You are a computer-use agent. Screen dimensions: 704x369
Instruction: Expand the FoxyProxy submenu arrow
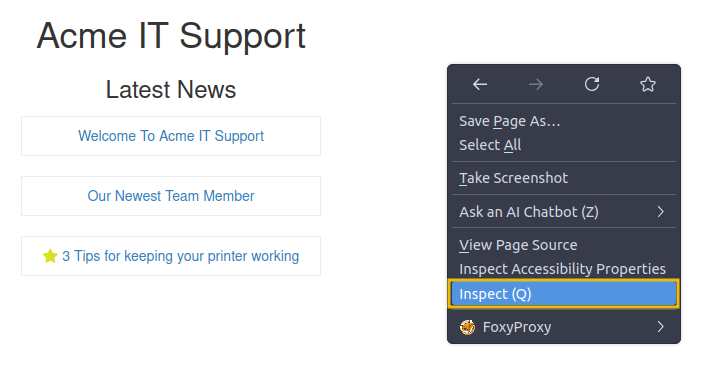(x=660, y=327)
